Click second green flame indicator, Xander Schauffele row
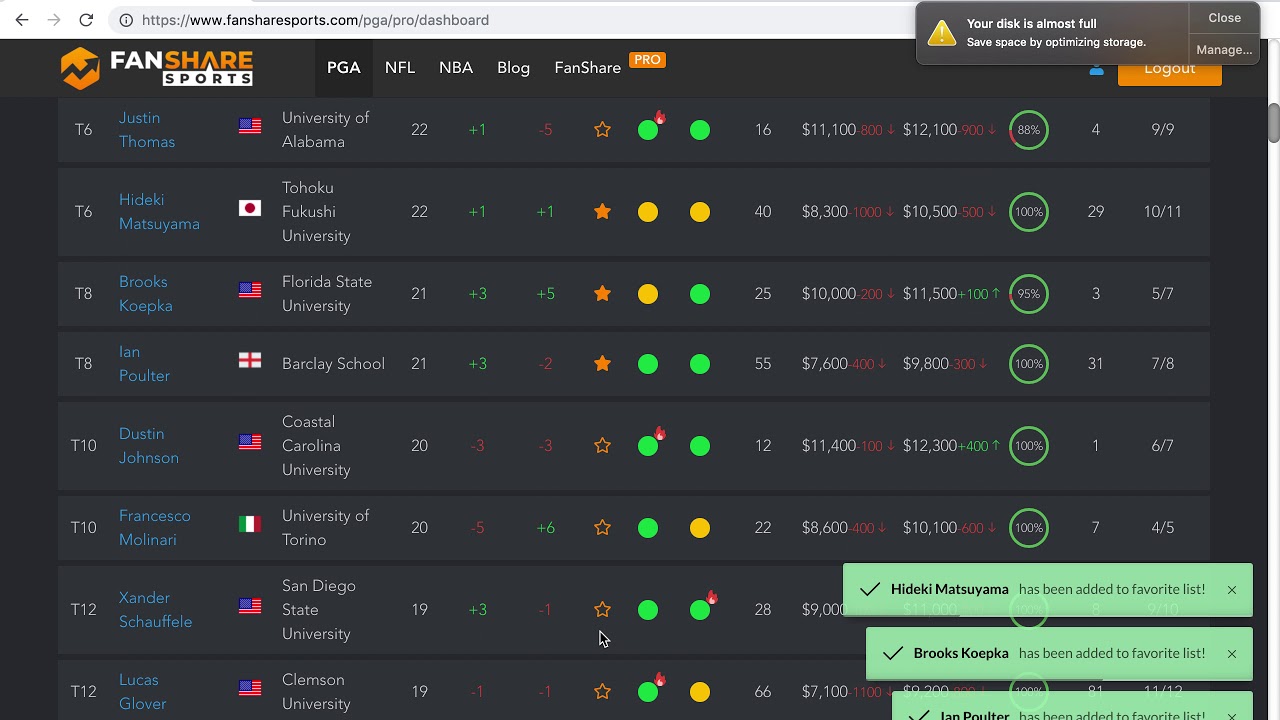The image size is (1280, 720). 700,610
